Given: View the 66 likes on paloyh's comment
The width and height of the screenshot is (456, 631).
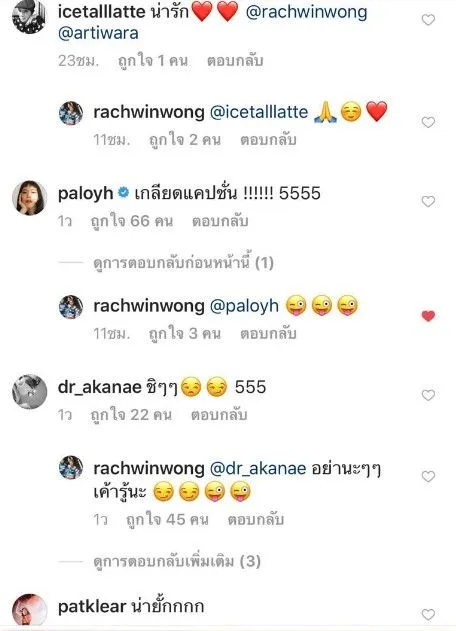Looking at the screenshot, I should point(132,221).
